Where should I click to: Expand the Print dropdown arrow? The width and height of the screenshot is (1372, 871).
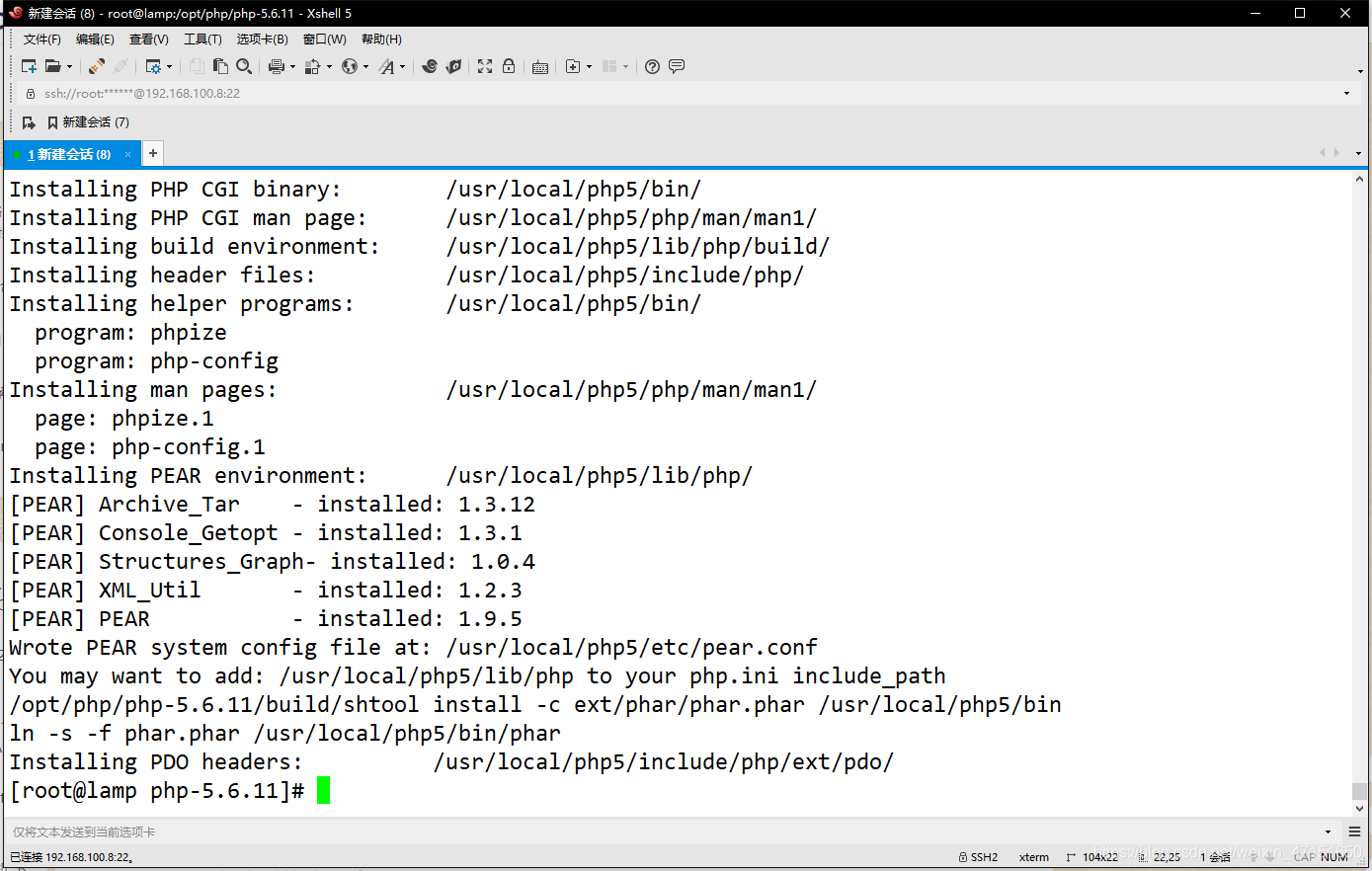[293, 67]
